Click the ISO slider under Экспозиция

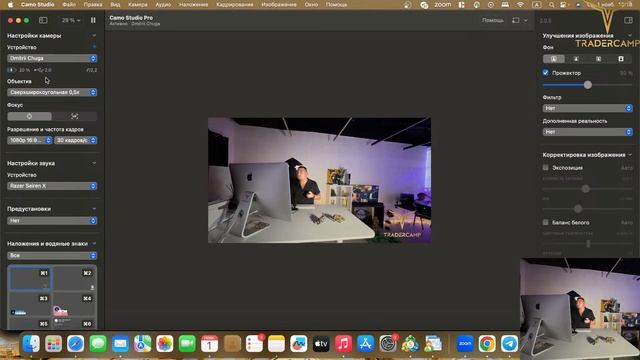tap(587, 209)
